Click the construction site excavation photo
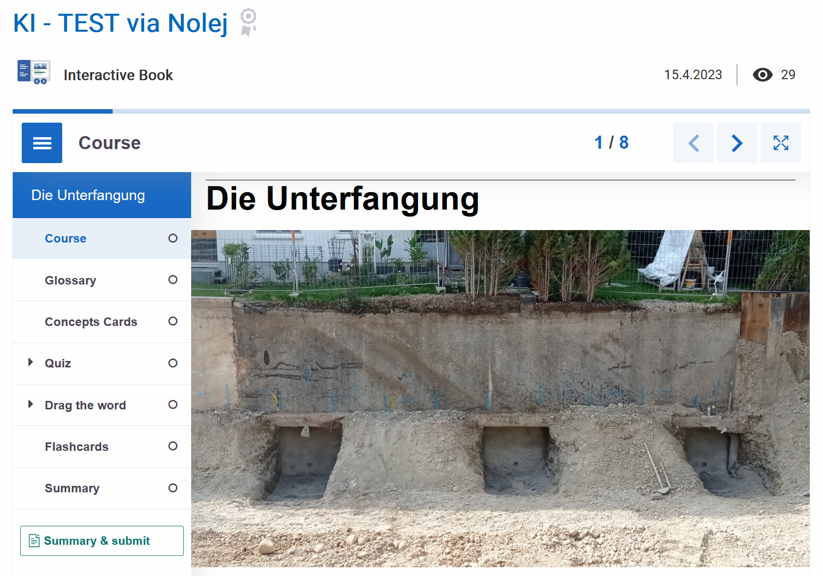This screenshot has width=823, height=576. click(500, 399)
